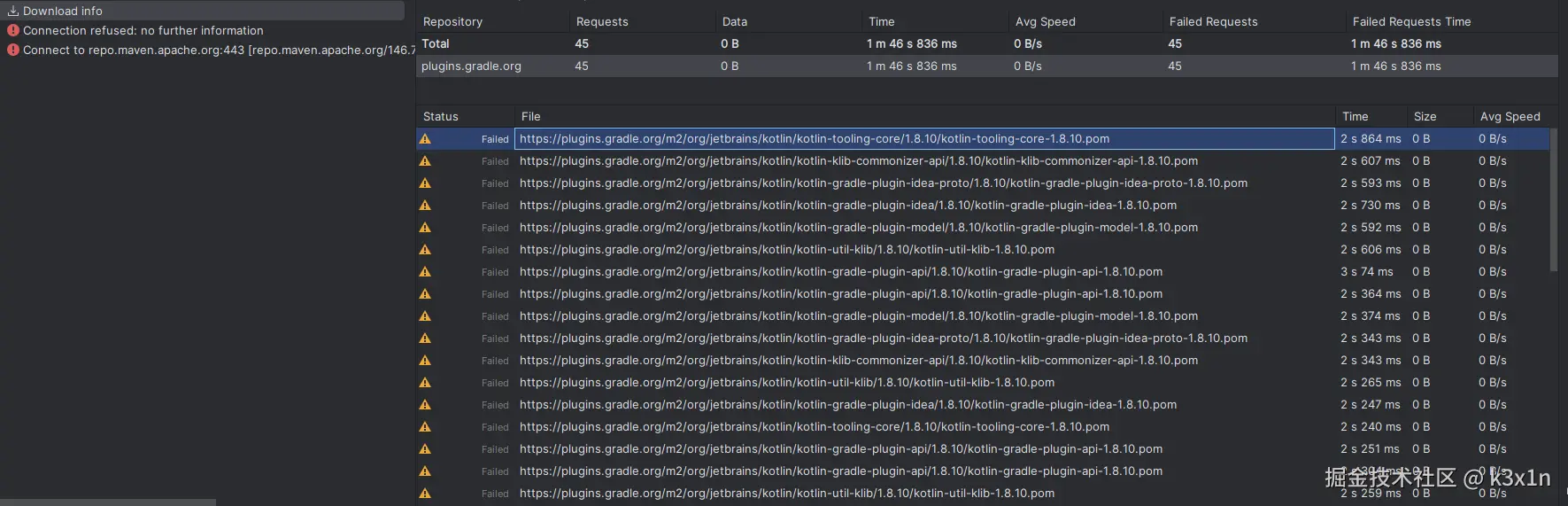
Task: Sort file list by File column header
Action: (x=531, y=116)
